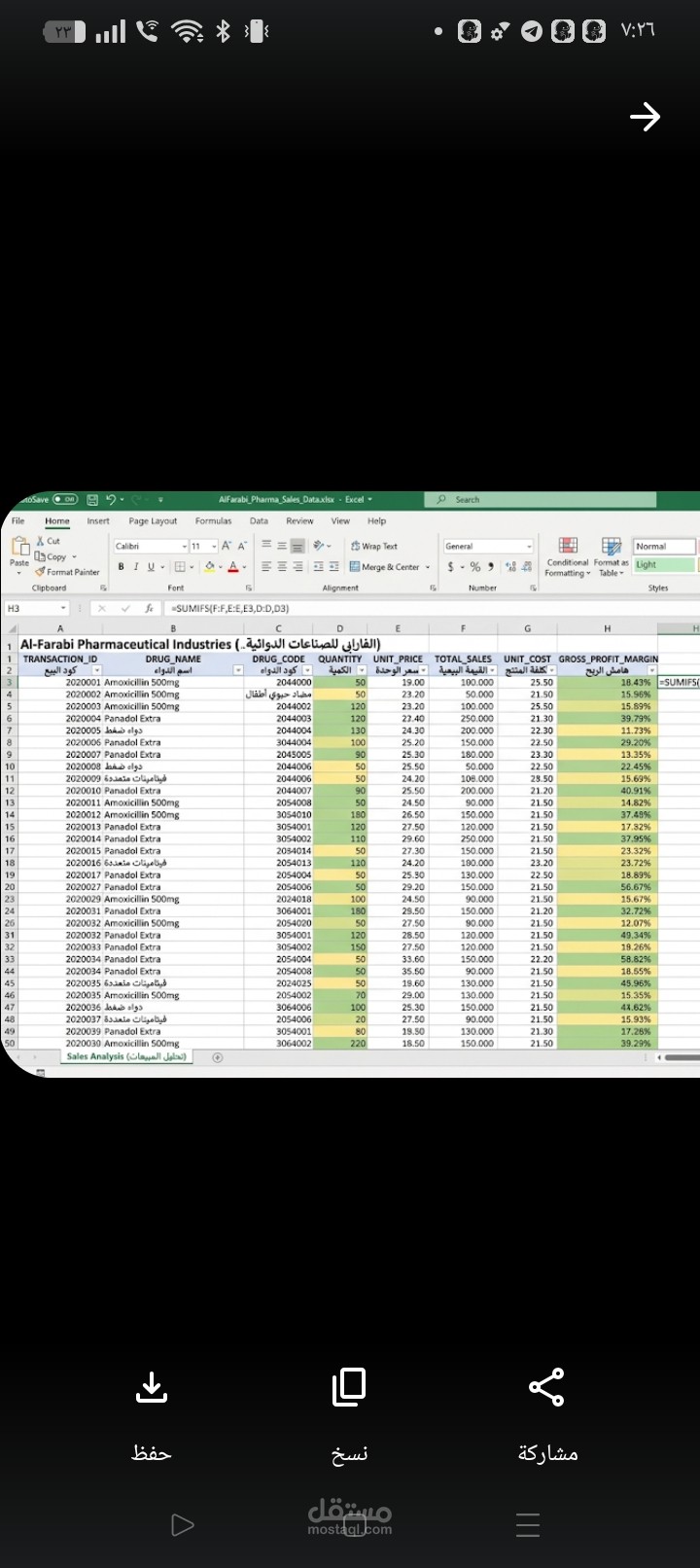Click the New Sheet plus button
This screenshot has width=700, height=1568.
(x=218, y=1057)
